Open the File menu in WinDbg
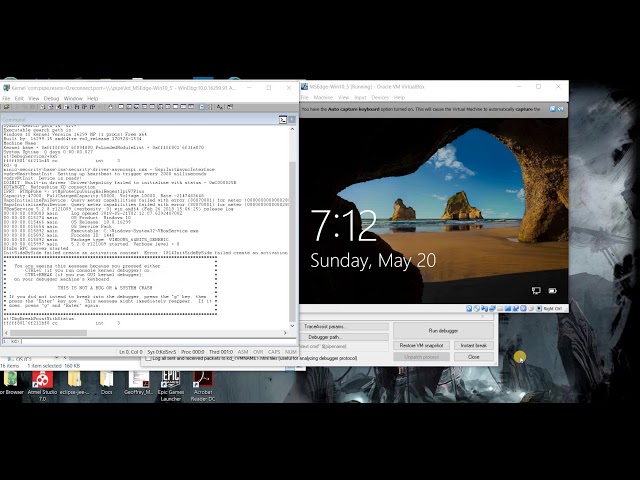Image resolution: width=640 pixels, height=480 pixels. click(x=6, y=98)
